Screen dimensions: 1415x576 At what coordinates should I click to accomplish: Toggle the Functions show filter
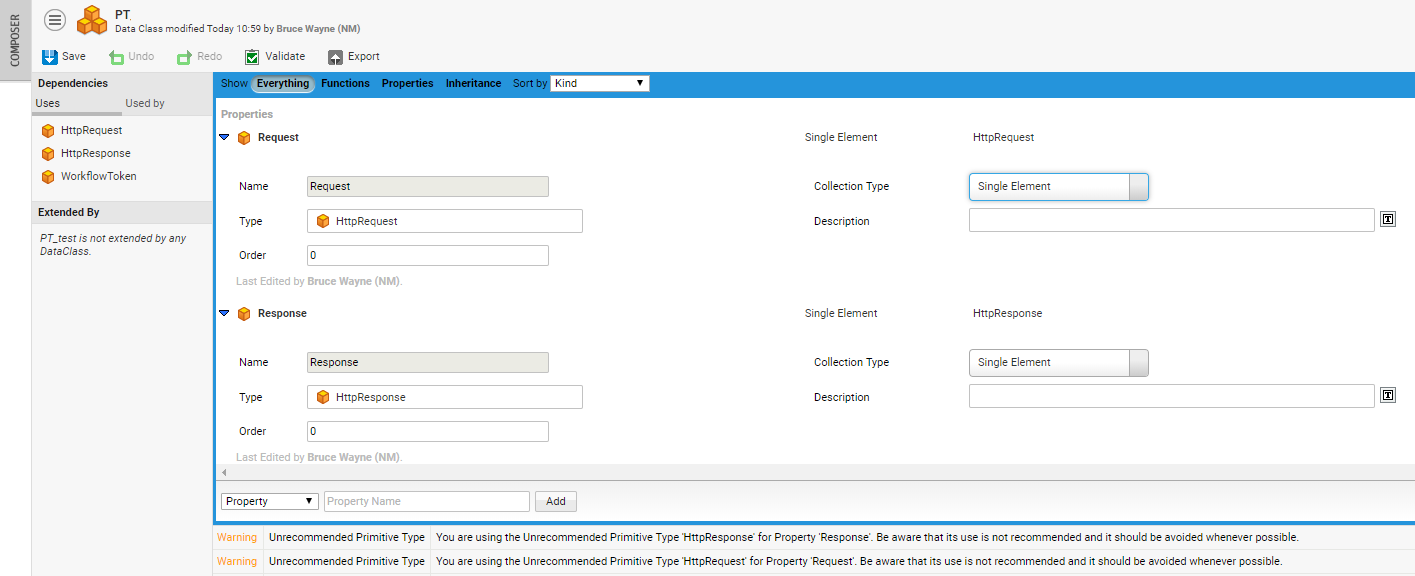tap(345, 84)
